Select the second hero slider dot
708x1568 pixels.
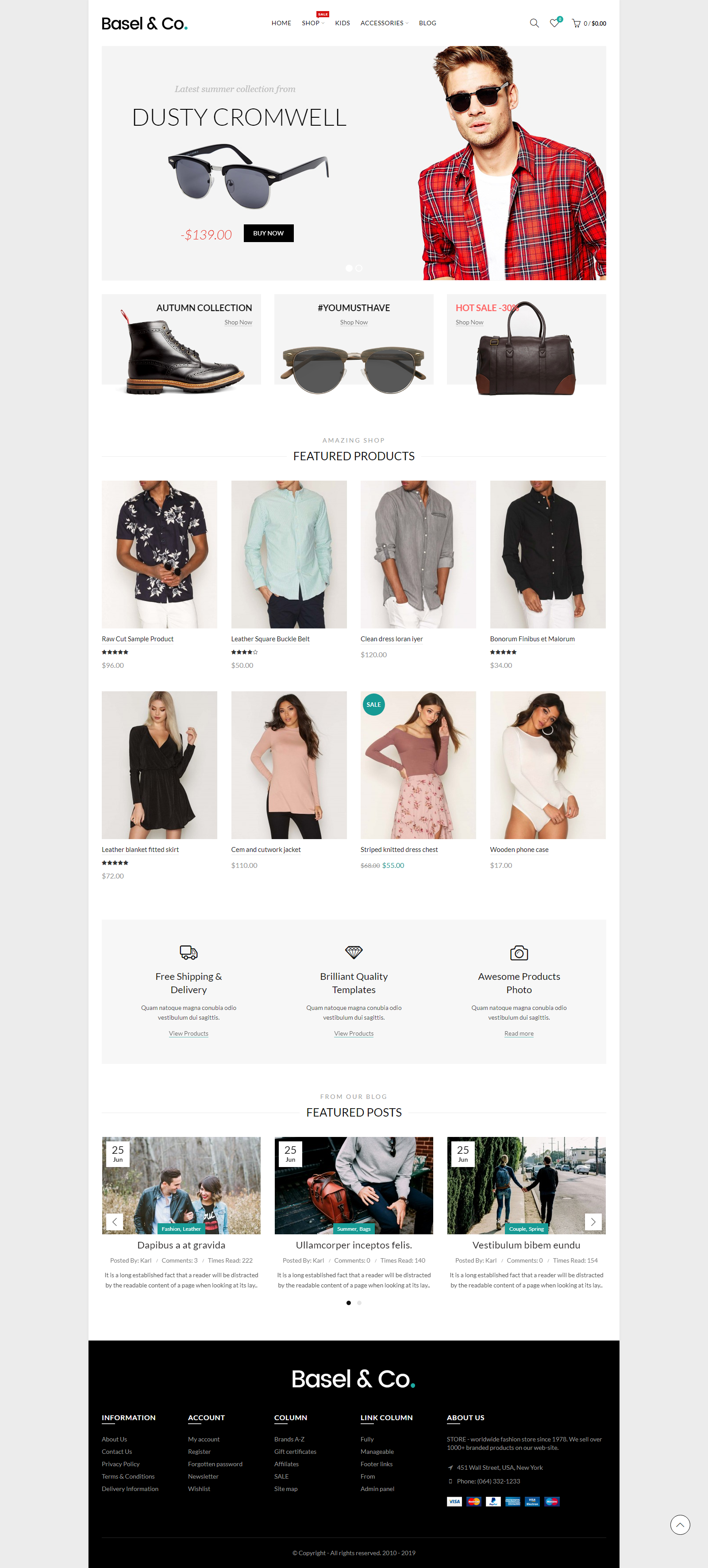point(359,268)
